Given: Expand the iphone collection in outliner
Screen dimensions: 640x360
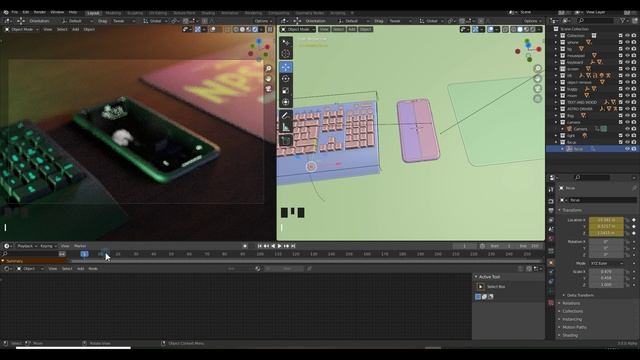Looking at the screenshot, I should 556,42.
